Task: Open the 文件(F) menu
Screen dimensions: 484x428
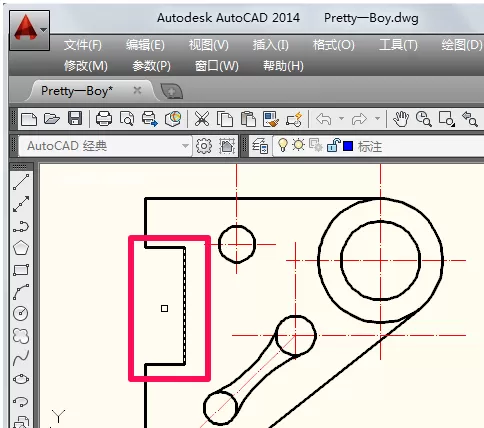Action: point(83,45)
